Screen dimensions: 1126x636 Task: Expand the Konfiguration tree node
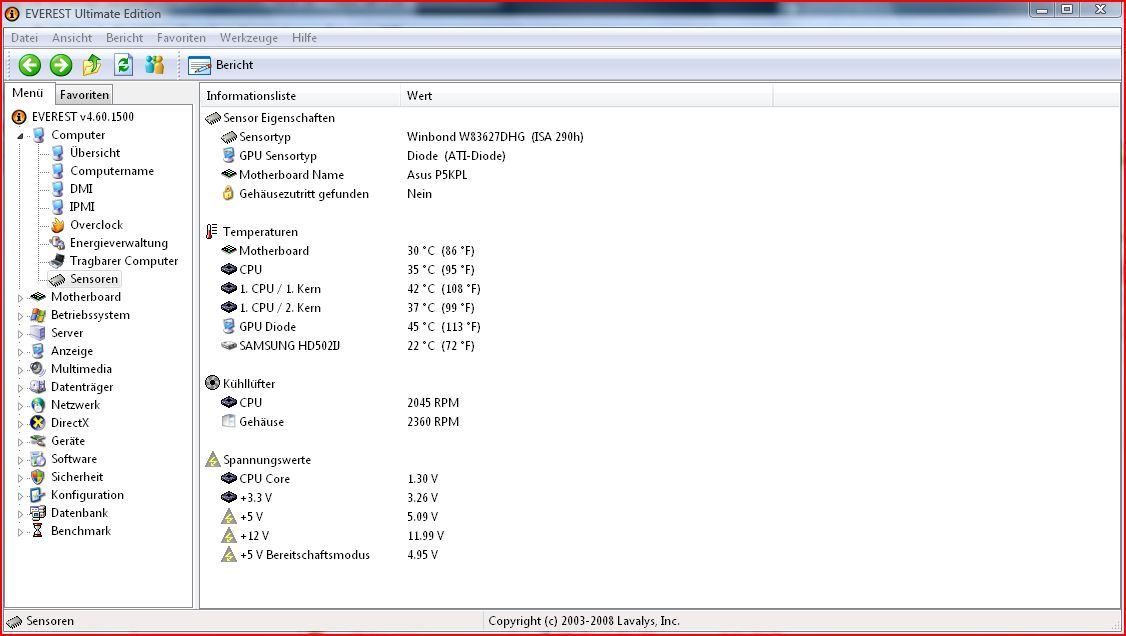(20, 496)
